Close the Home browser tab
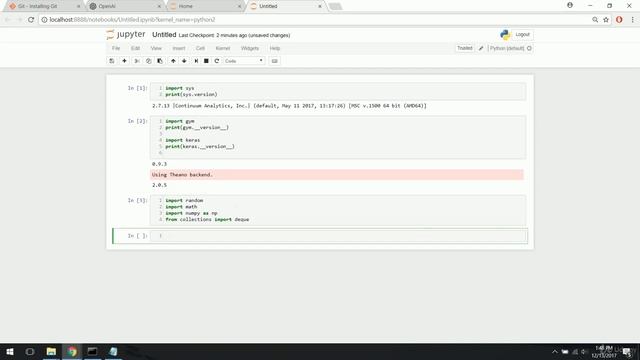 point(239,6)
